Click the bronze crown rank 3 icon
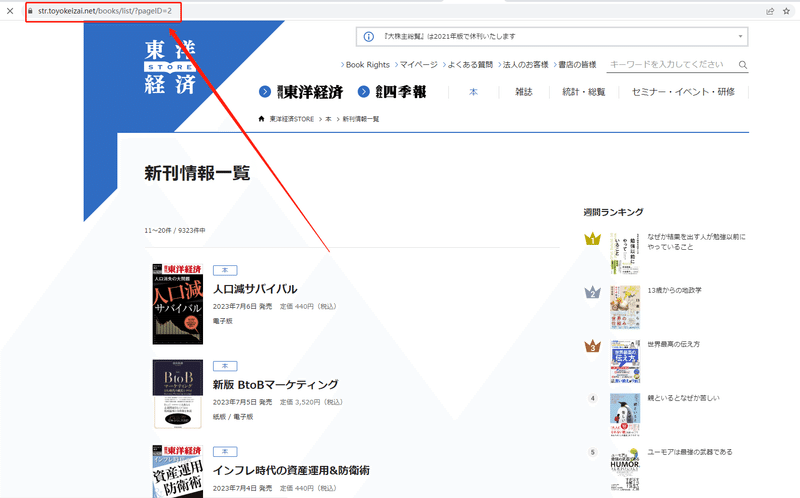This screenshot has height=498, width=800. [592, 346]
